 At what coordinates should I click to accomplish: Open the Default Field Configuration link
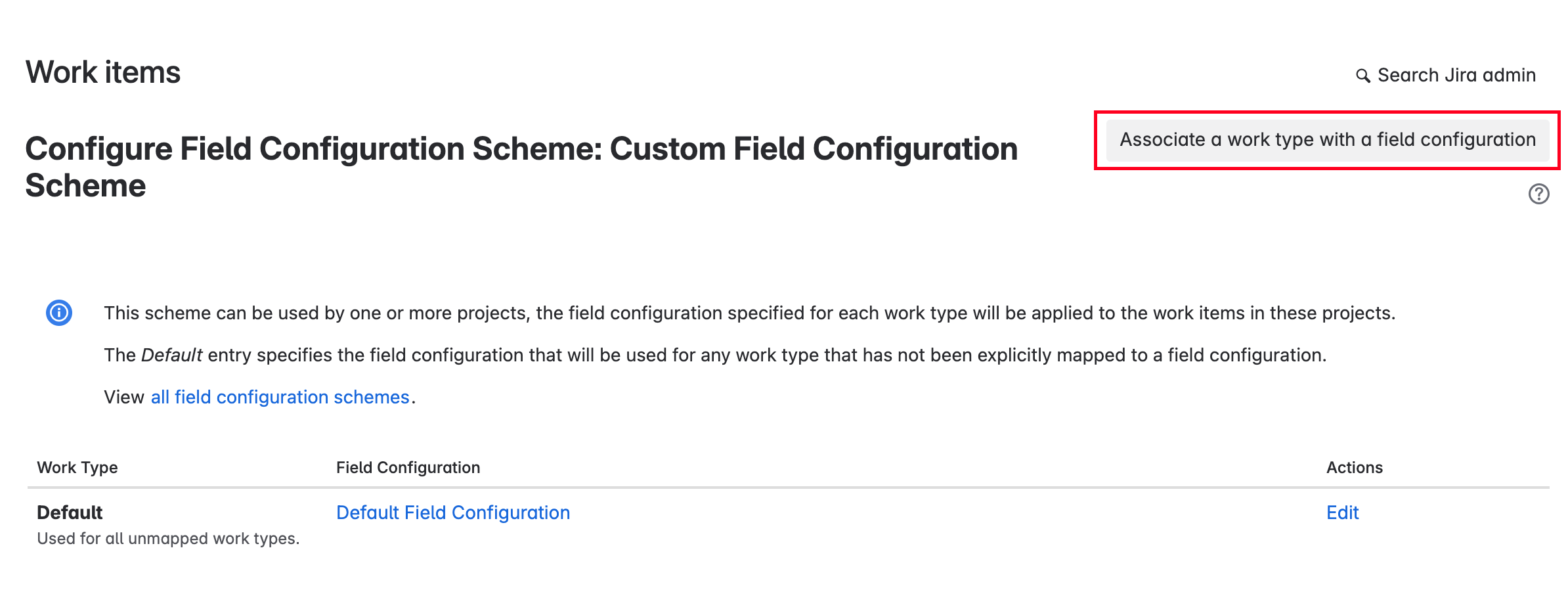coord(452,512)
